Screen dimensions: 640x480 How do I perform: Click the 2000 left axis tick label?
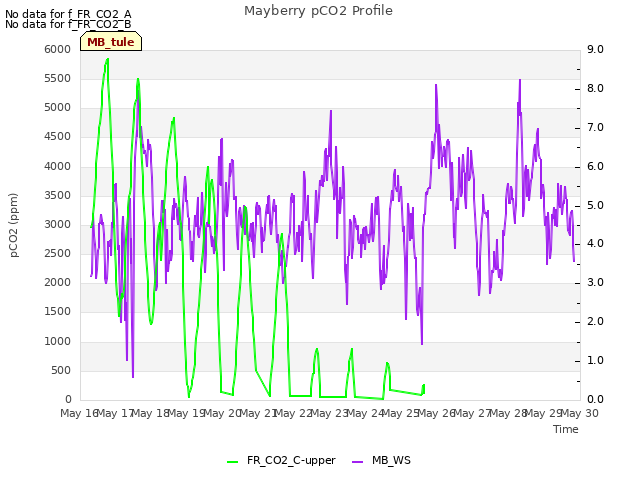pos(58,282)
